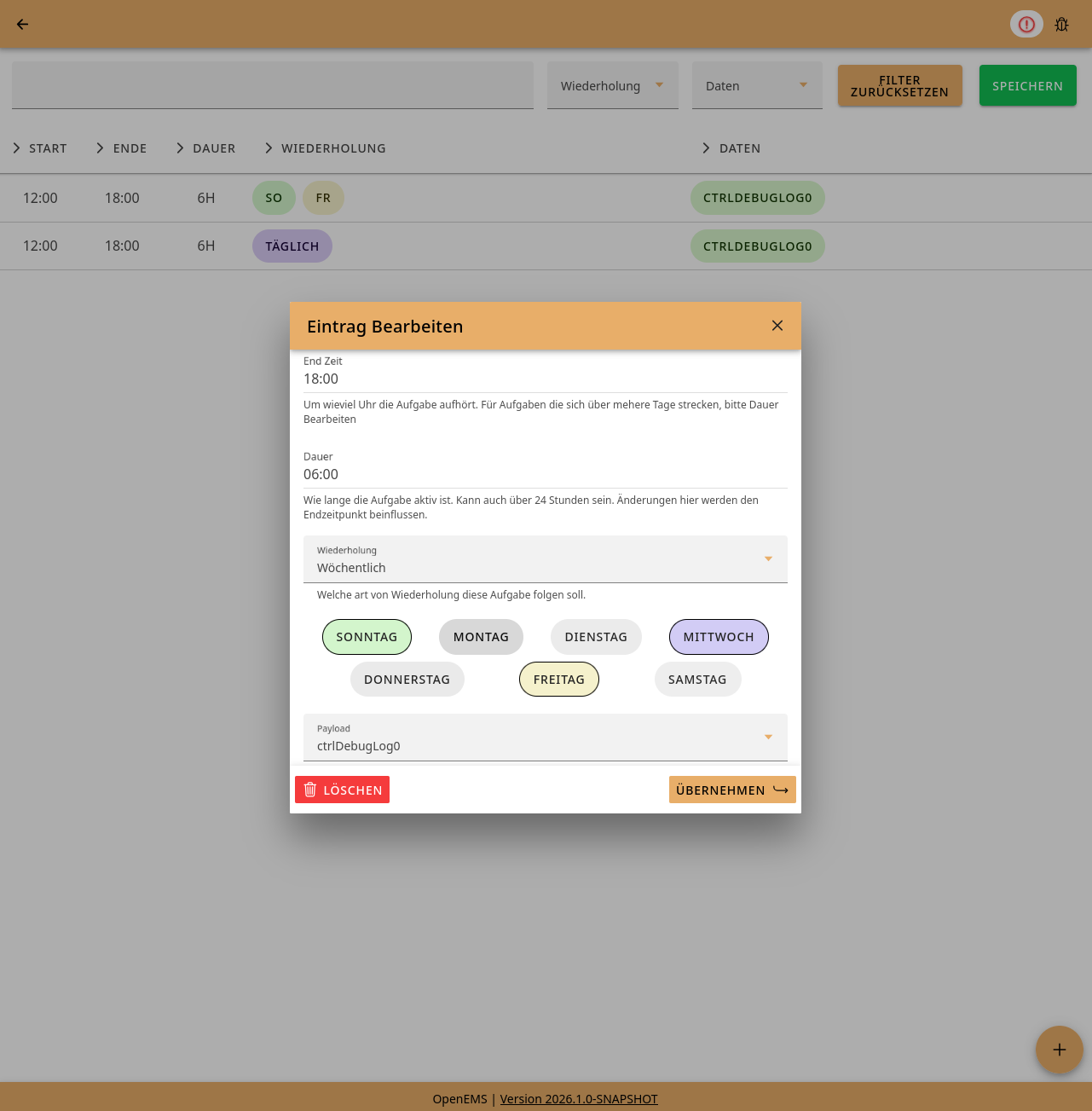Deselect the Mittwoch weekday chip
1092x1111 pixels.
click(719, 637)
